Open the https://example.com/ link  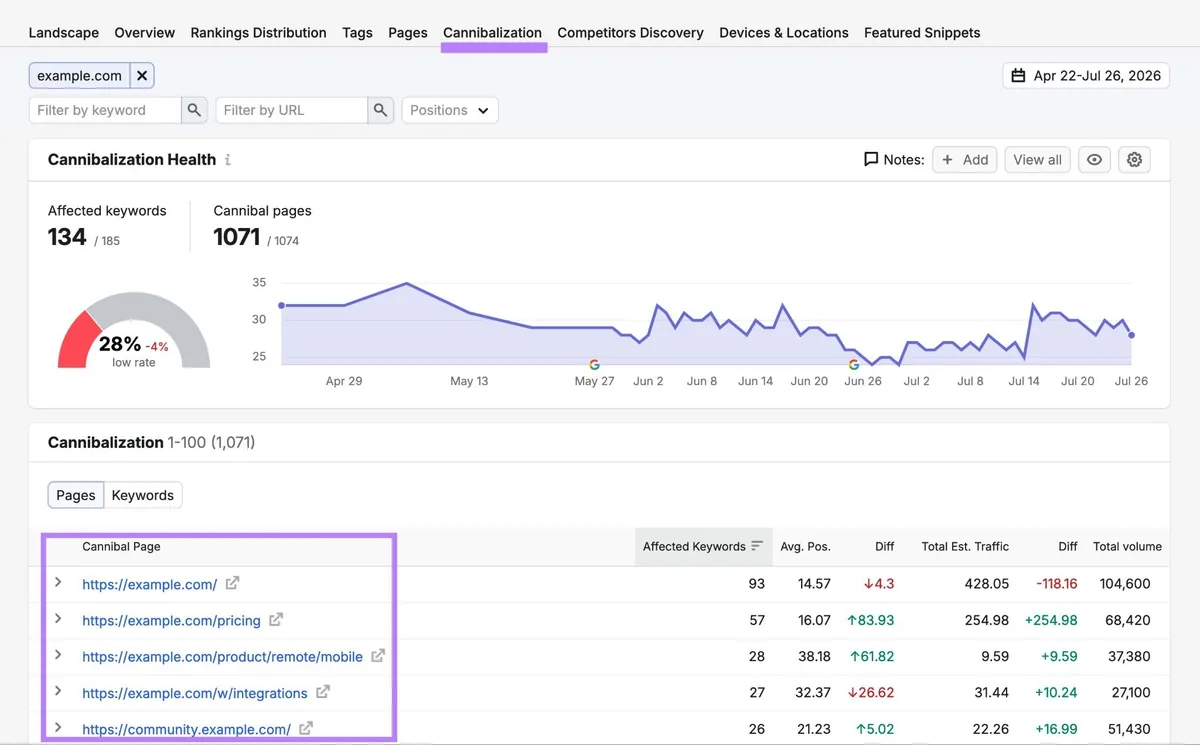(150, 584)
